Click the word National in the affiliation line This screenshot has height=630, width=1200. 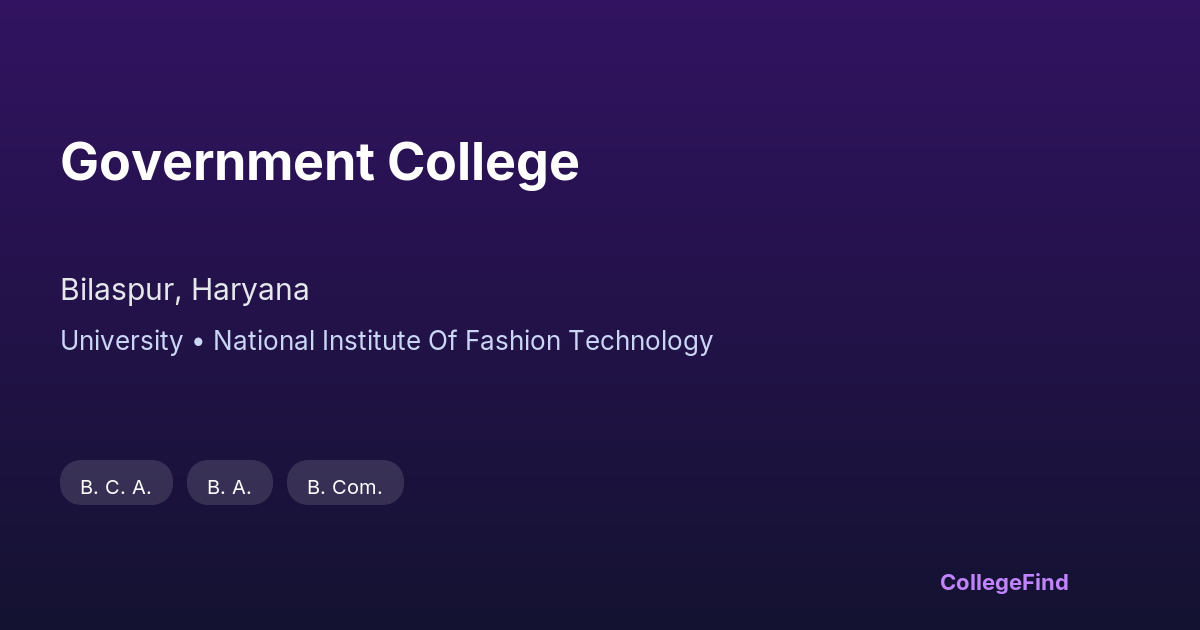pyautogui.click(x=263, y=341)
